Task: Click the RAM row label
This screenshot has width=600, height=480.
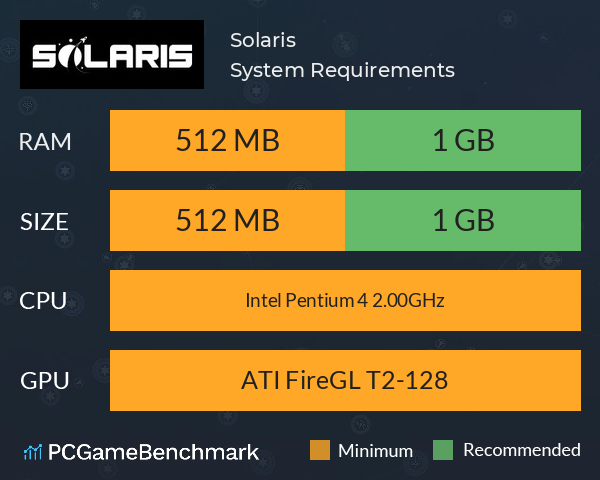Action: pos(45,142)
